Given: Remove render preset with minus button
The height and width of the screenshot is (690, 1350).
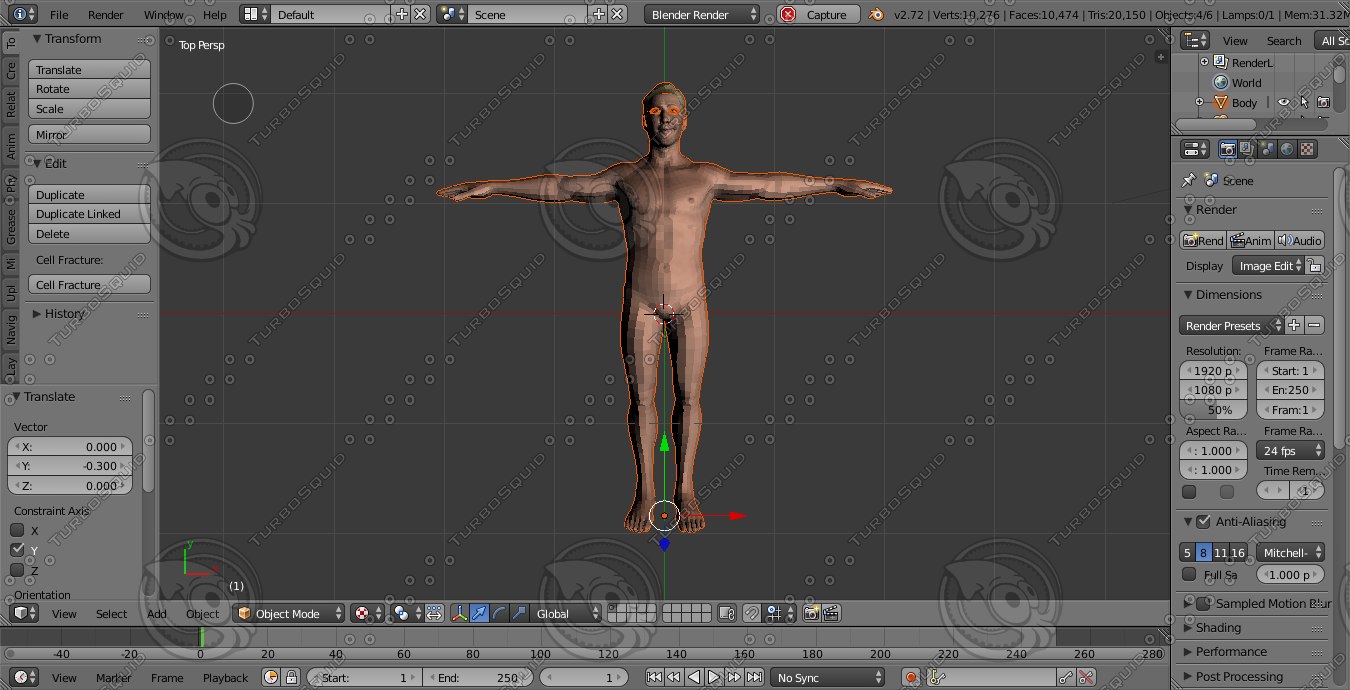Looking at the screenshot, I should [x=1314, y=325].
